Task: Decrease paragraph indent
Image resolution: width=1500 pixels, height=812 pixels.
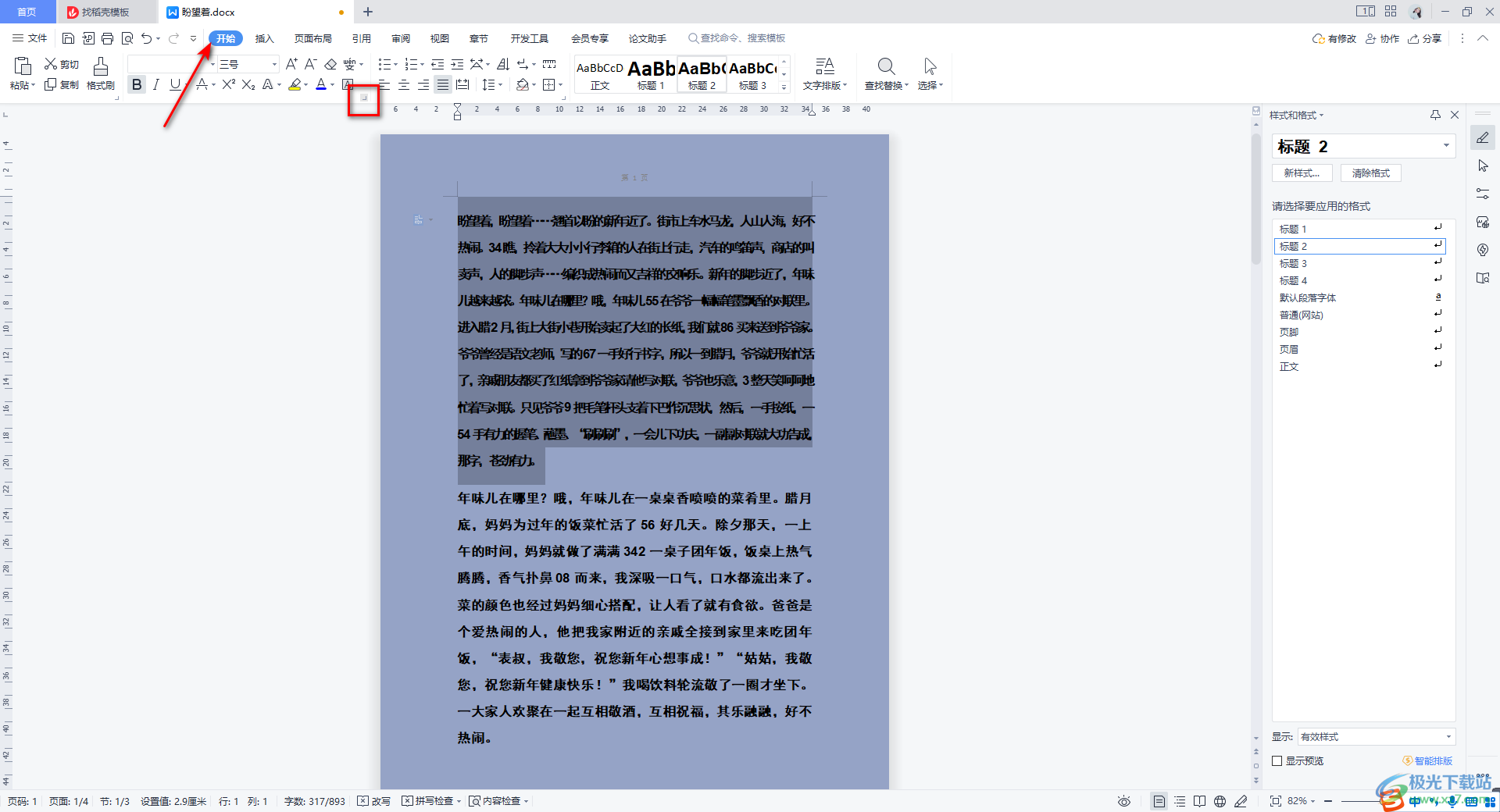Action: click(437, 64)
